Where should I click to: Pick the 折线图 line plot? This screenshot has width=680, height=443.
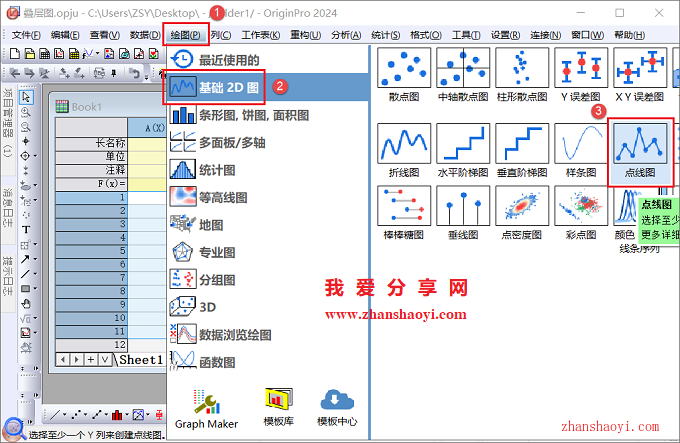pos(404,150)
